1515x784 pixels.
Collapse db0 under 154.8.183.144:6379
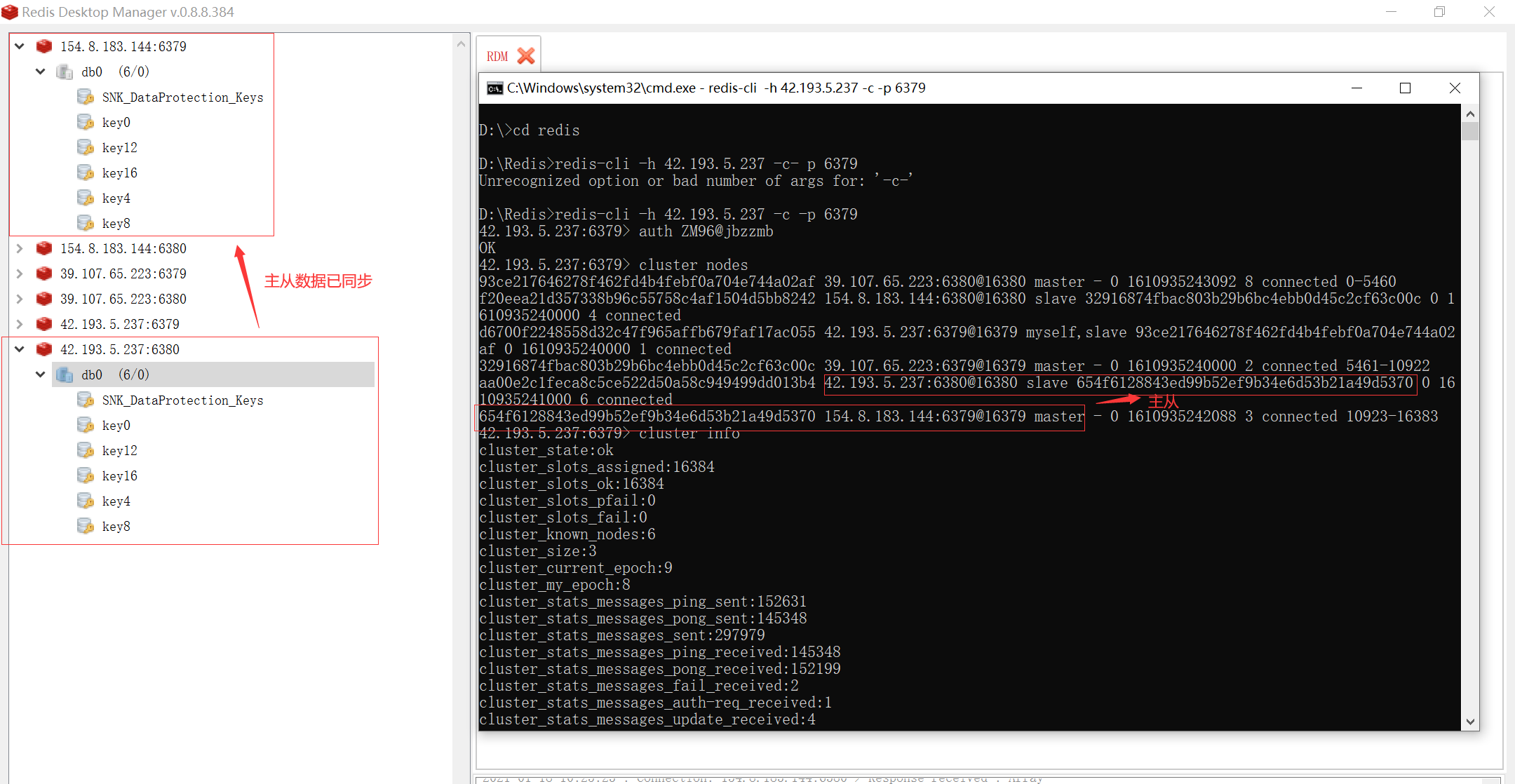coord(41,72)
